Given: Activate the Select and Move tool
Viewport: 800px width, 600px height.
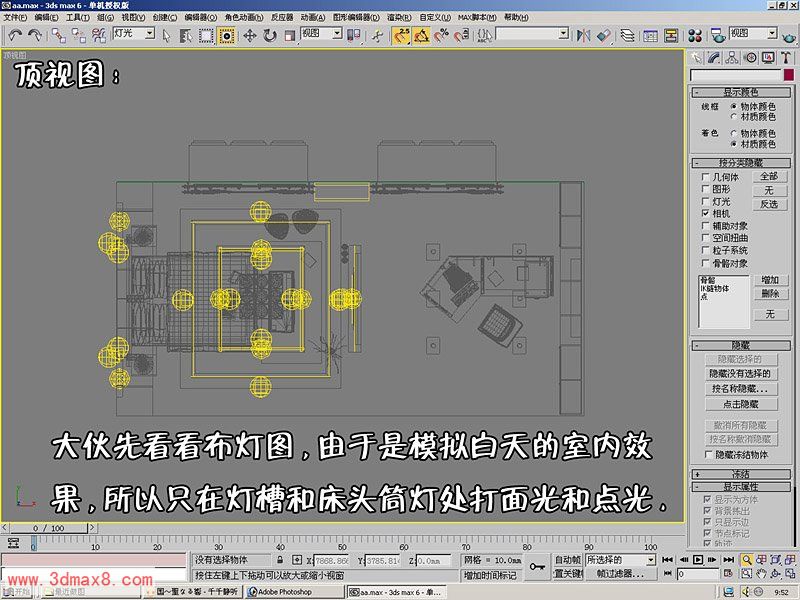Looking at the screenshot, I should [249, 35].
